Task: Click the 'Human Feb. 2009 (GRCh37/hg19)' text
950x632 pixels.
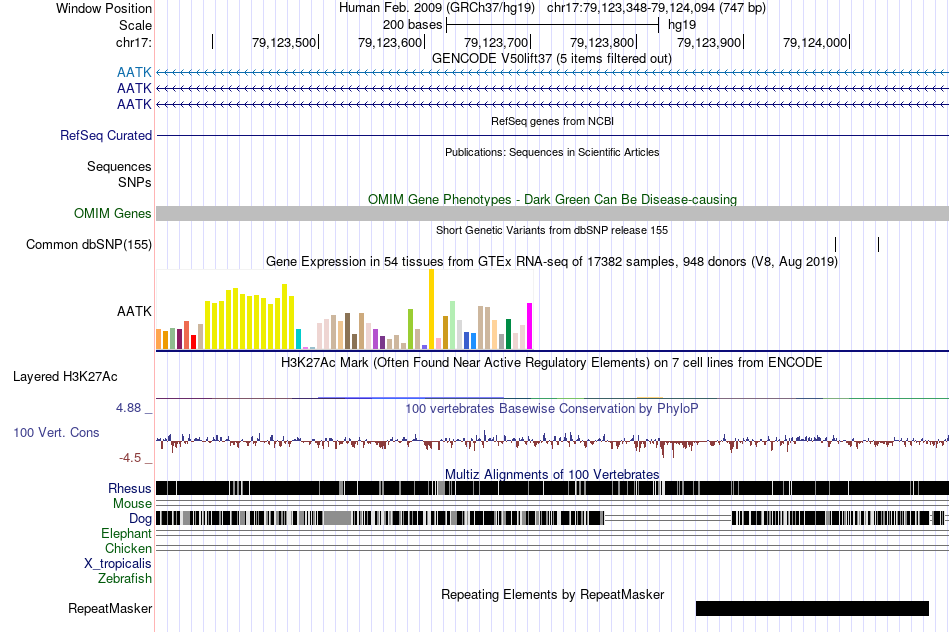Action: click(437, 8)
